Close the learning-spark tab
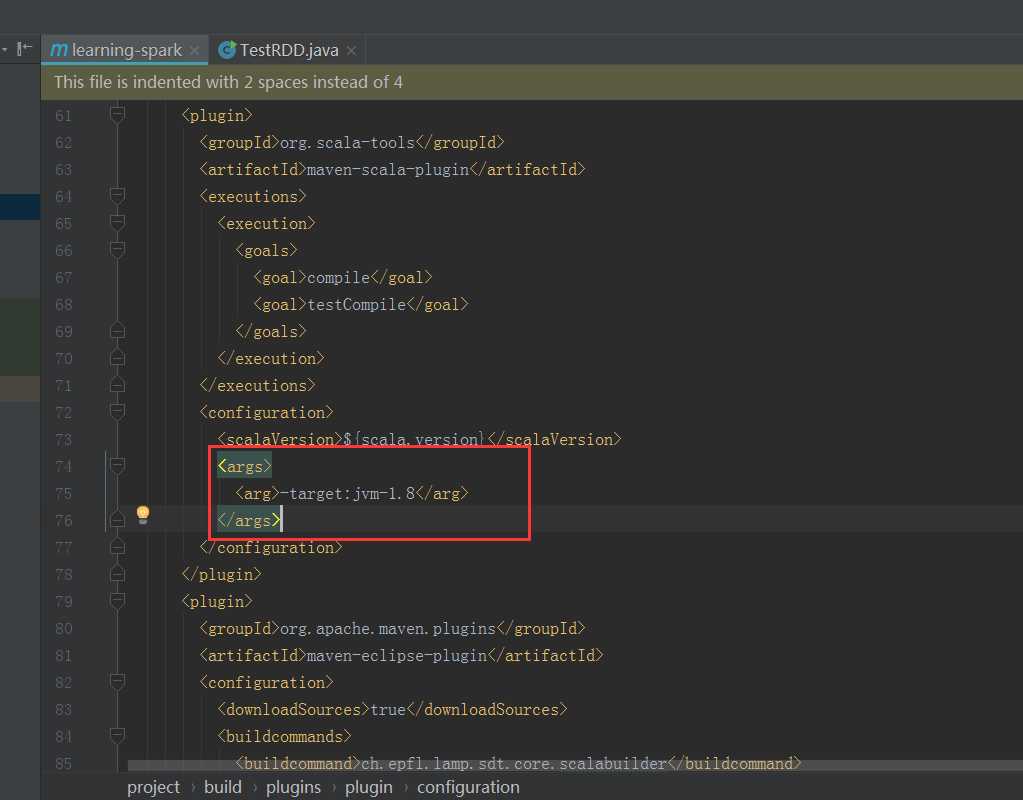The width and height of the screenshot is (1023, 800). point(194,50)
